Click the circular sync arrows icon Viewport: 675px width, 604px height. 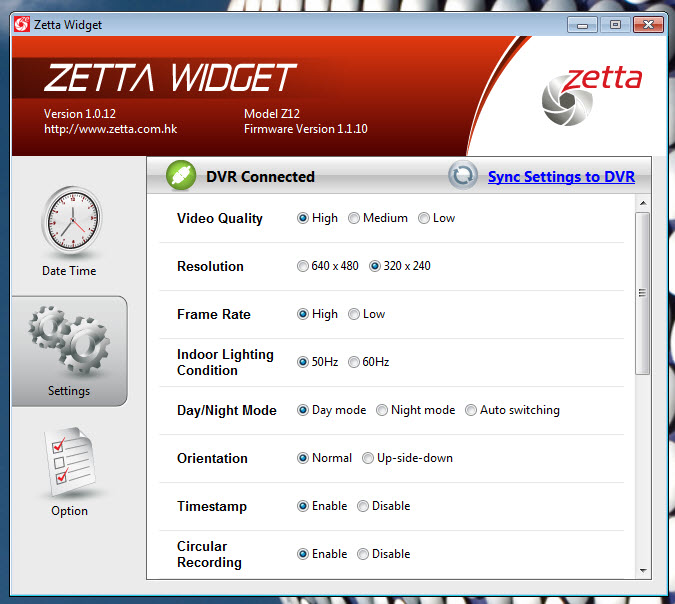(x=463, y=176)
